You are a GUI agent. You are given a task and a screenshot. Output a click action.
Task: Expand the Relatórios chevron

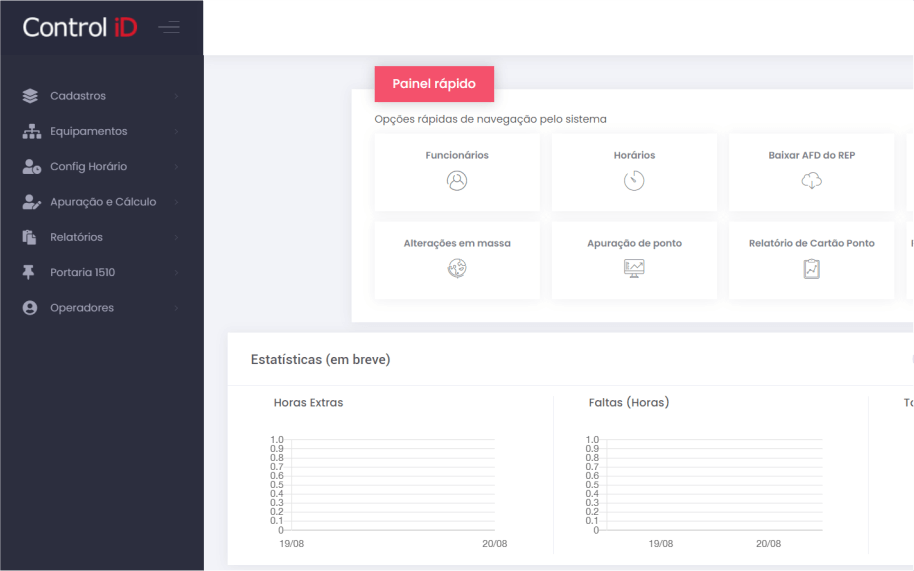point(176,238)
